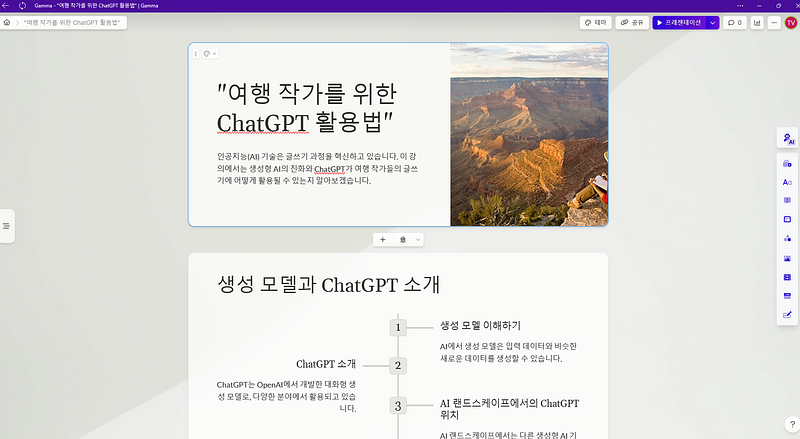This screenshot has height=439, width=800.
Task: Open the TV user avatar menu
Action: [x=791, y=22]
